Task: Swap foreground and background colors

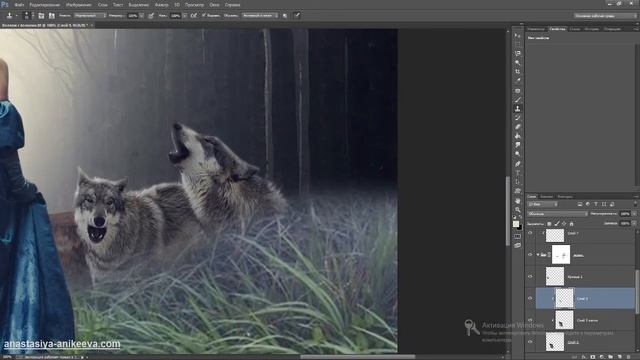Action: click(521, 218)
